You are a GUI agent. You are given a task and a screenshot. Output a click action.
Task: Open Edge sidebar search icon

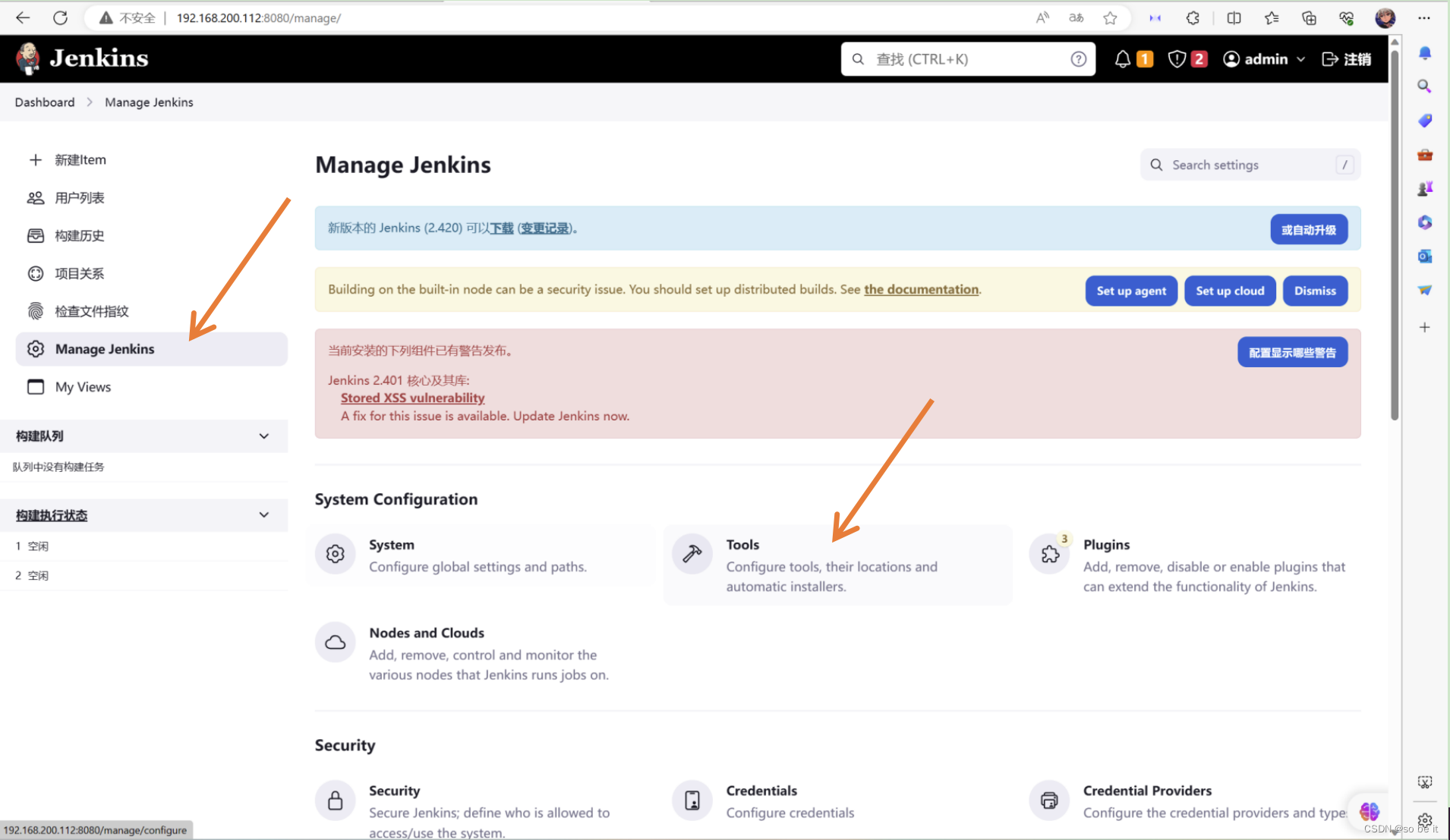[x=1424, y=86]
